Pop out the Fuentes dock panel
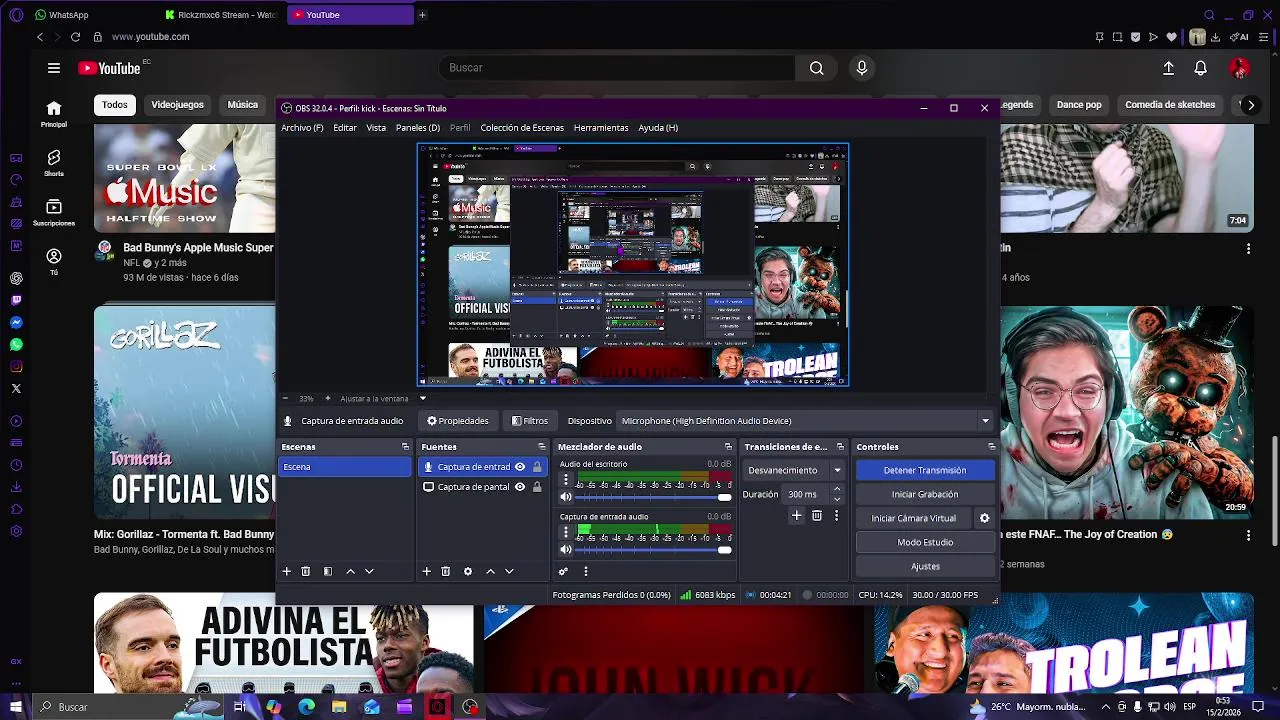 (x=542, y=447)
